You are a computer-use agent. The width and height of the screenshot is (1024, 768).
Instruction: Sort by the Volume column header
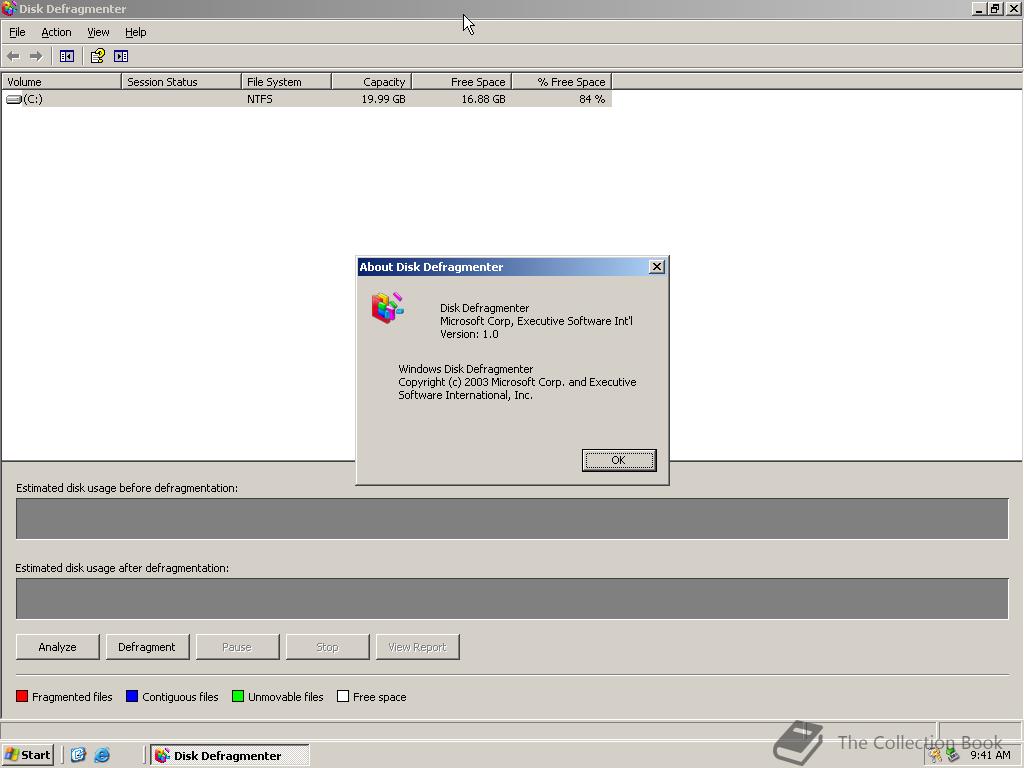click(x=61, y=82)
